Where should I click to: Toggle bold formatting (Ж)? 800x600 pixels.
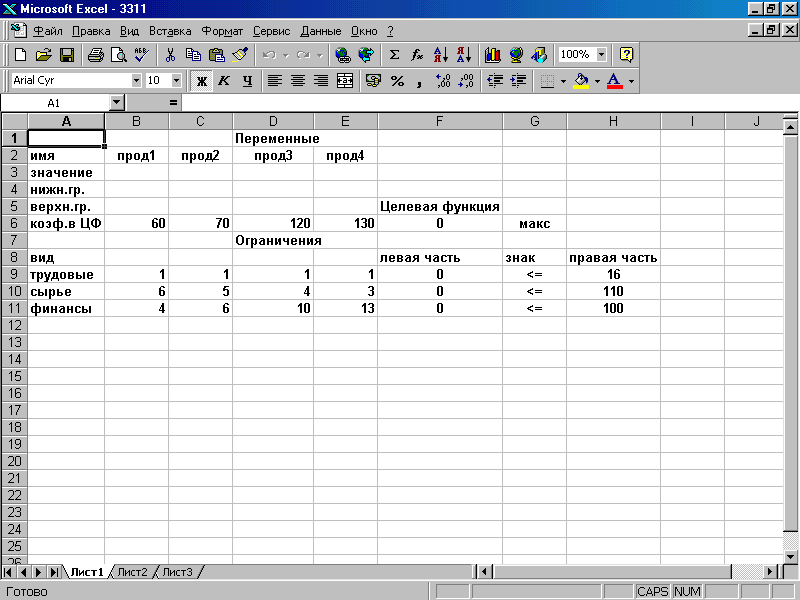pyautogui.click(x=202, y=81)
